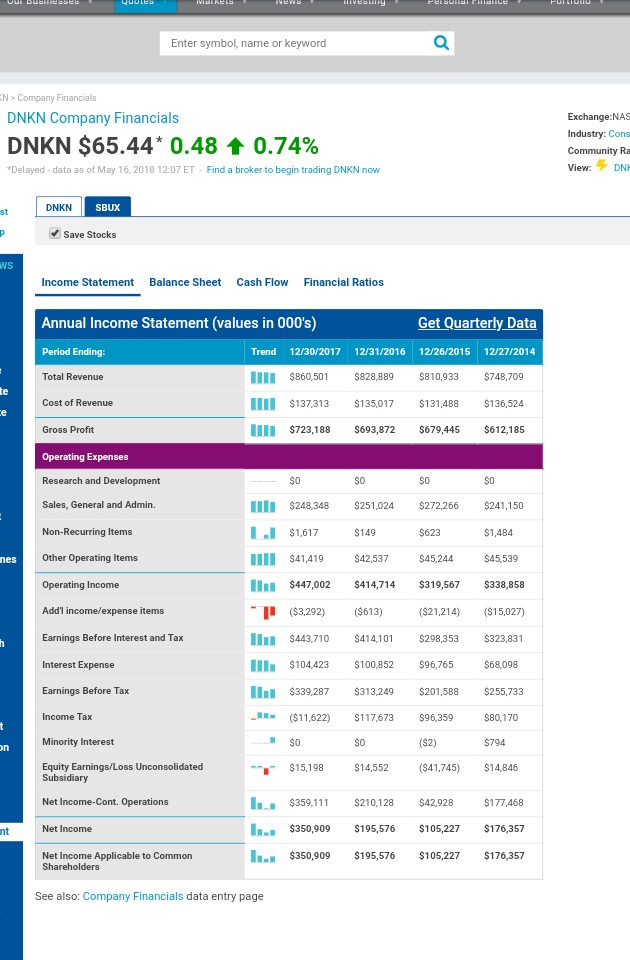The width and height of the screenshot is (630, 960).
Task: Click the Net Income Applicable to Common Shareholders trend chart
Action: point(263,856)
